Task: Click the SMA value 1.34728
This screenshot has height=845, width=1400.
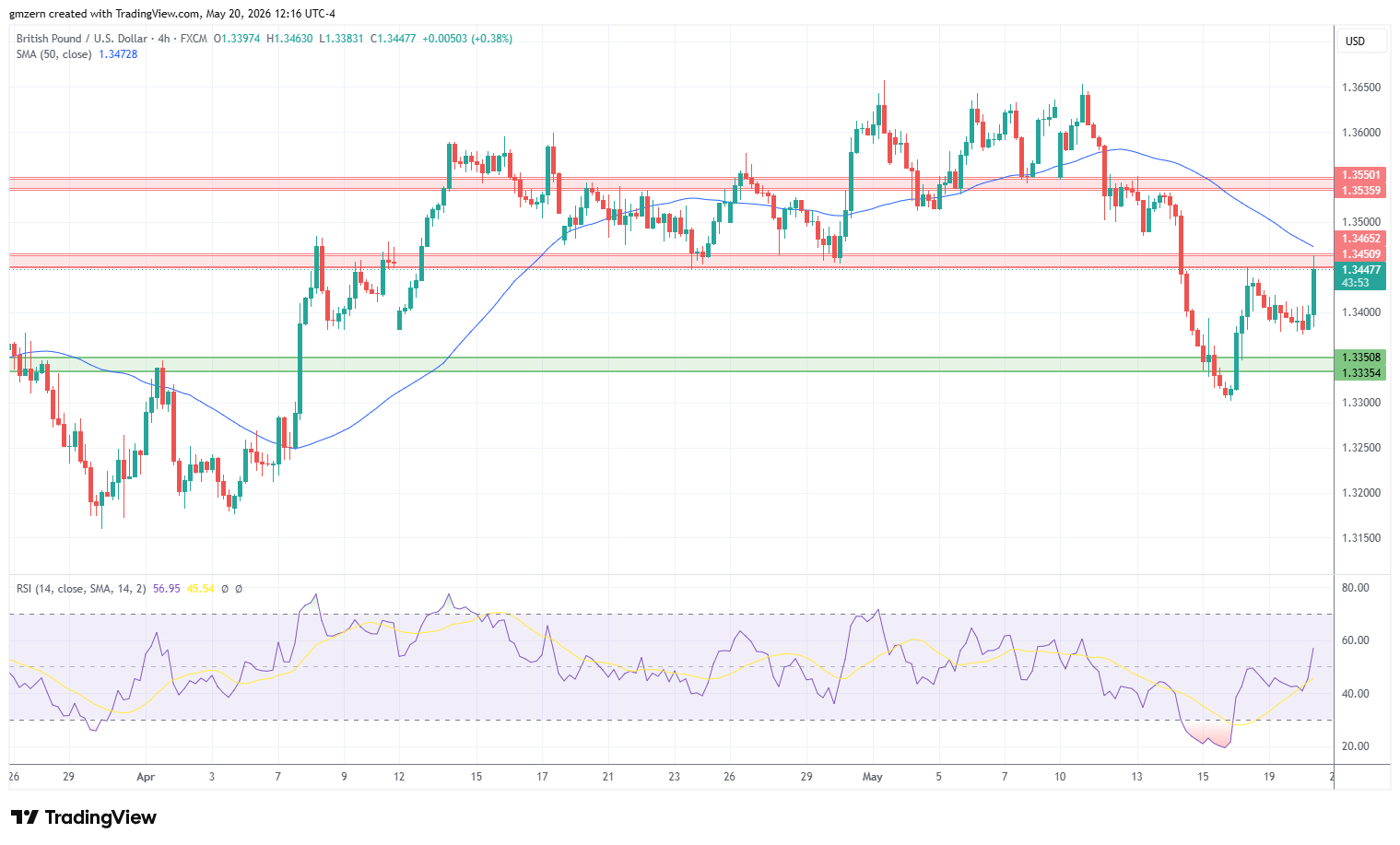Action: [118, 54]
